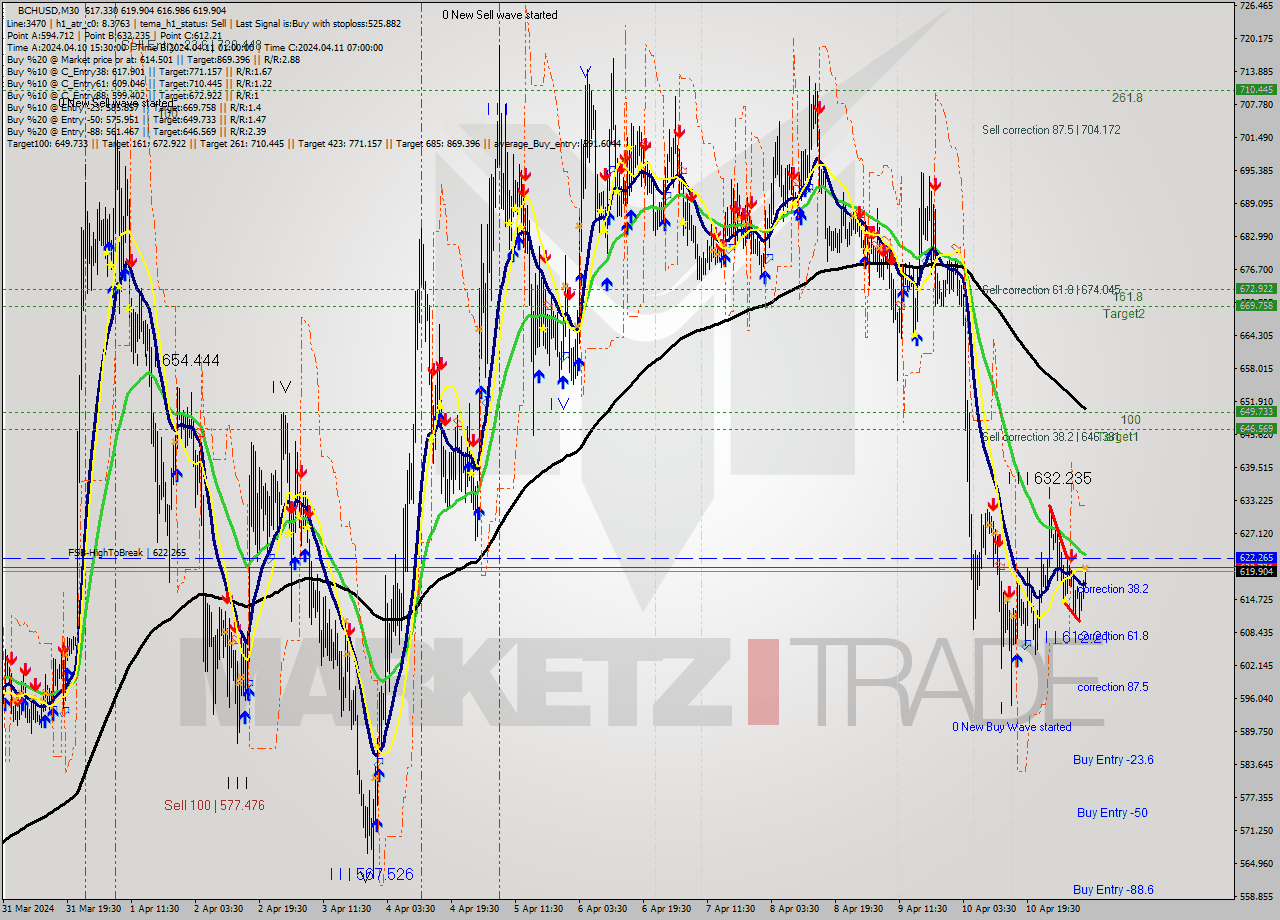Click the 567.526 wave low label
This screenshot has height=920, width=1280.
pyautogui.click(x=383, y=875)
